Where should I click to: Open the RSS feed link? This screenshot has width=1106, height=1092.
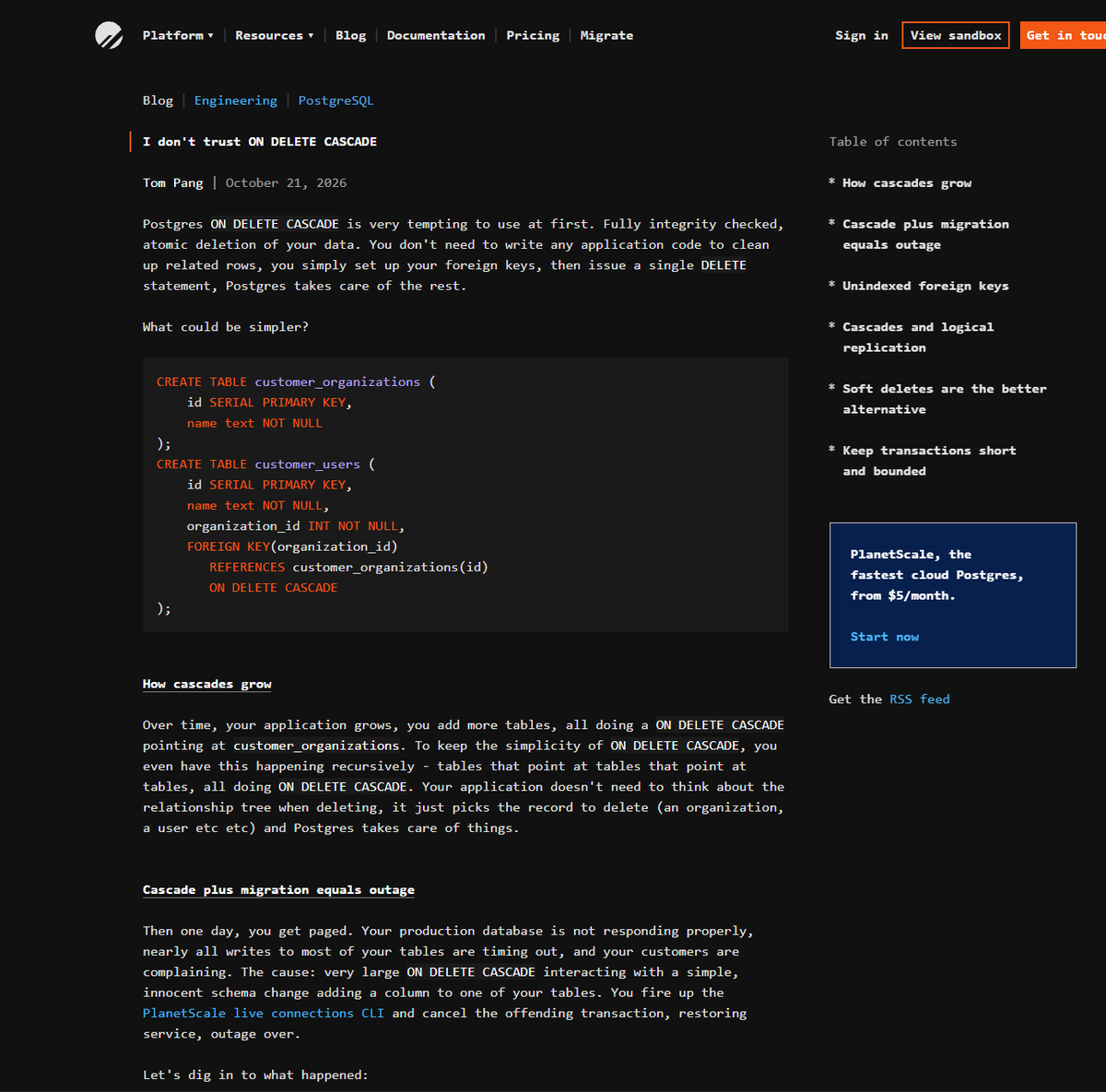(x=919, y=699)
